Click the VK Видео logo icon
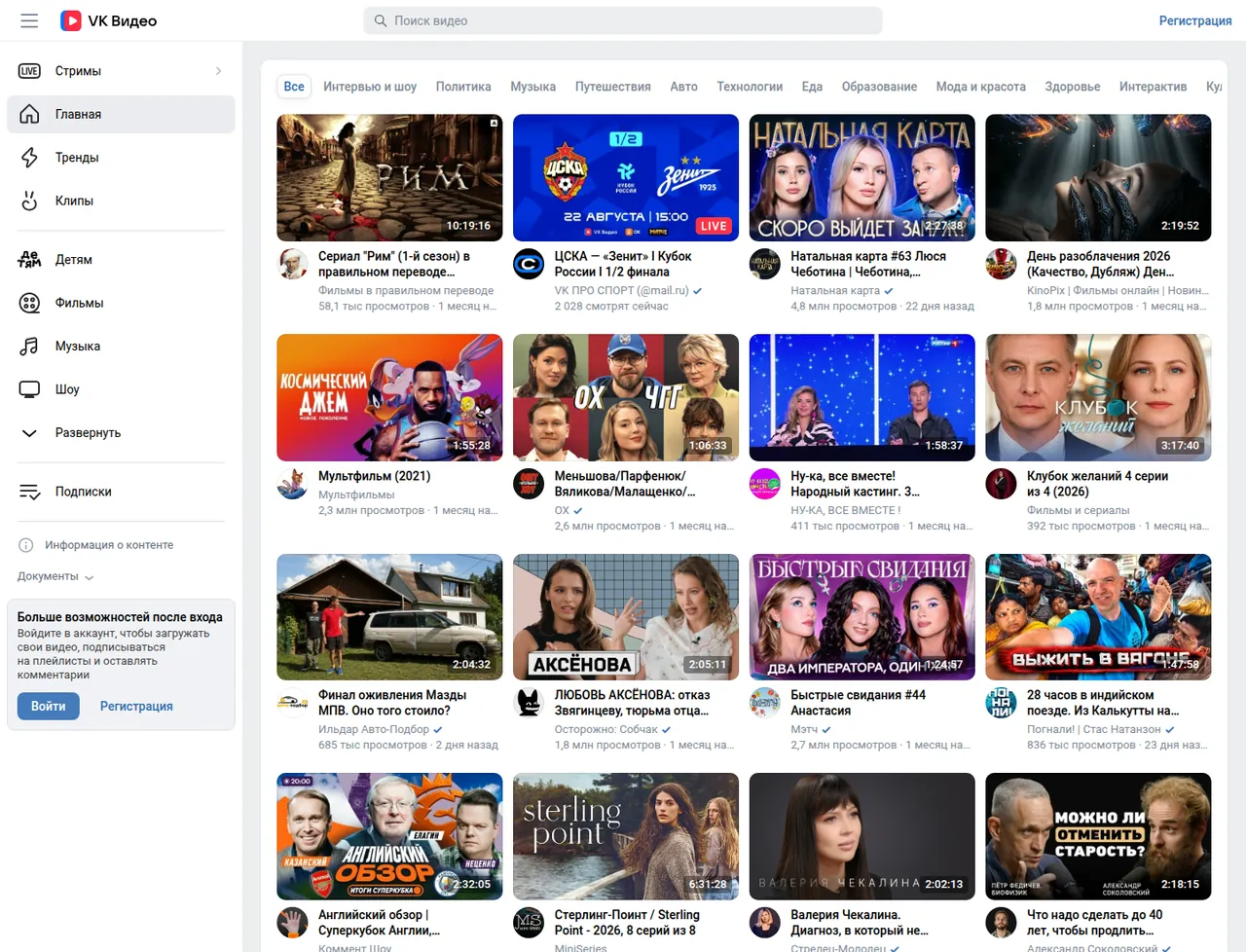The width and height of the screenshot is (1246, 952). click(x=71, y=20)
